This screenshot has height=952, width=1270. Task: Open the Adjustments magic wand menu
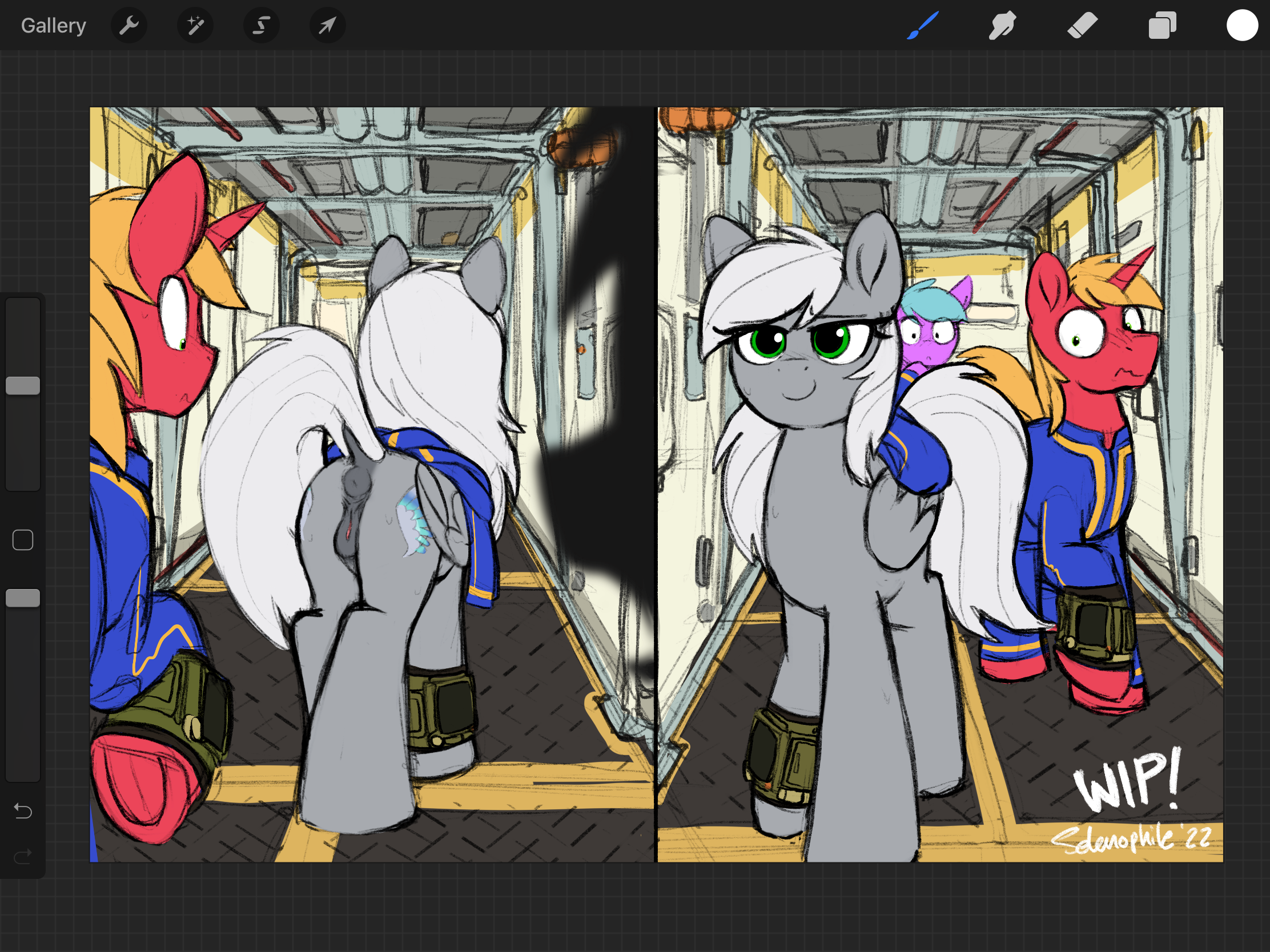pyautogui.click(x=195, y=25)
